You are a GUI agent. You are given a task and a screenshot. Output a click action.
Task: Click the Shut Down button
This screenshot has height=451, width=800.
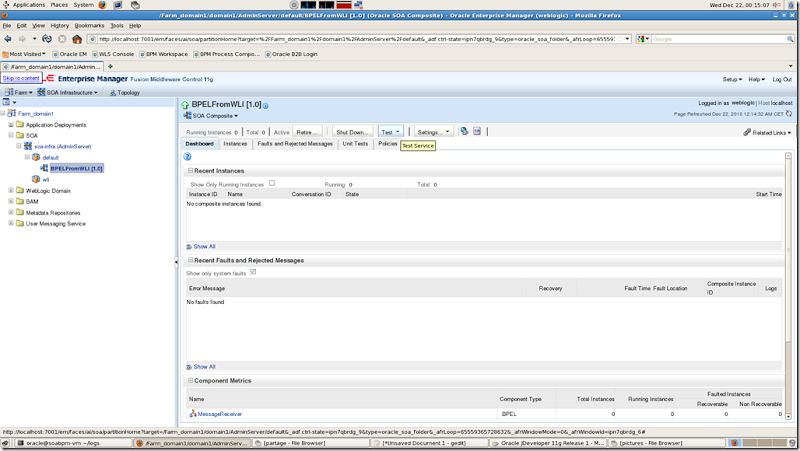click(x=352, y=132)
